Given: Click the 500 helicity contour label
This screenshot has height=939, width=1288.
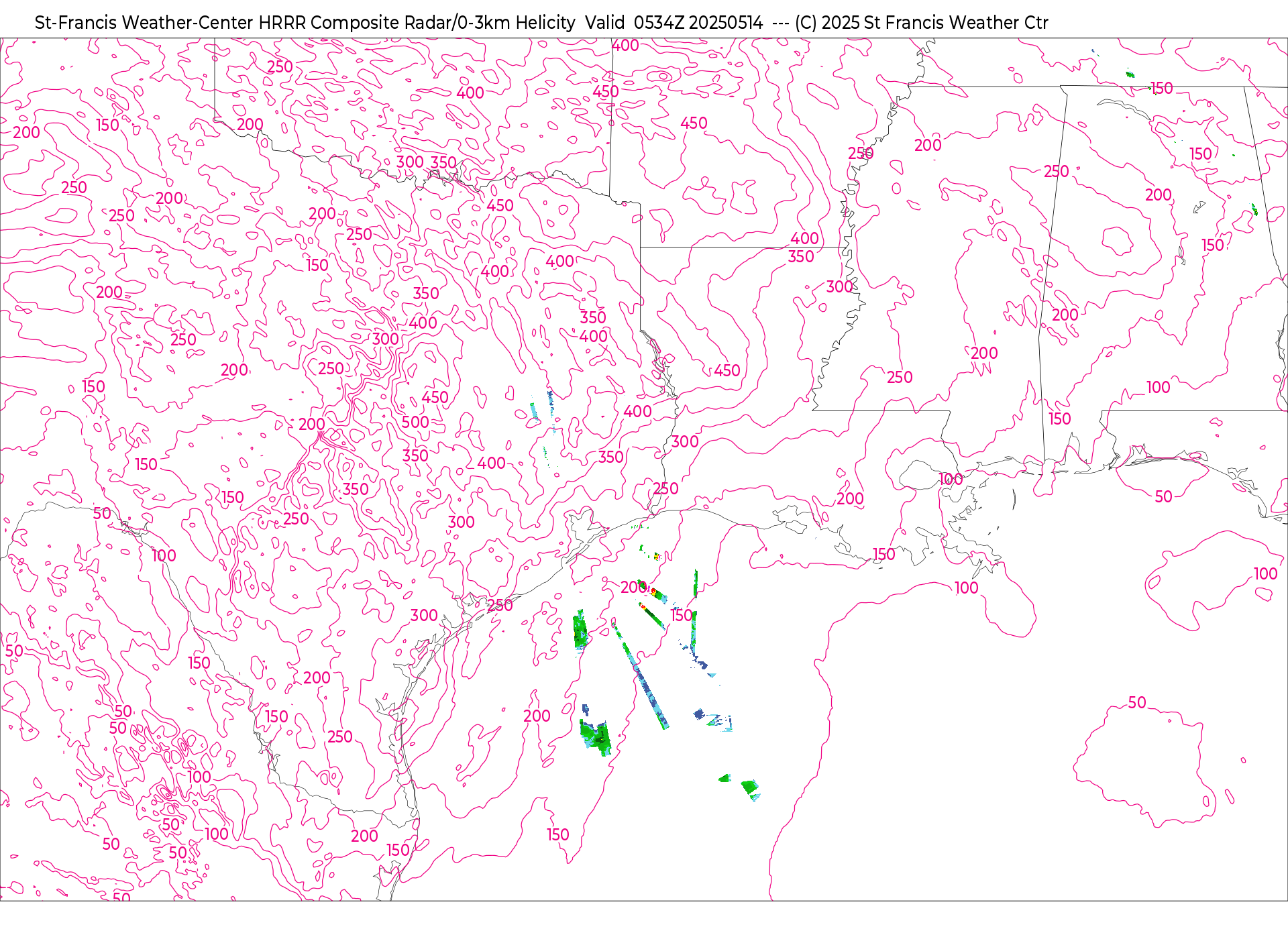Looking at the screenshot, I should pos(415,422).
